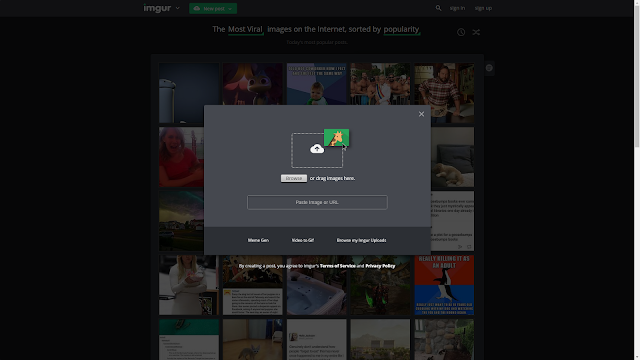Click the Browse button
Image resolution: width=640 pixels, height=360 pixels.
293,178
